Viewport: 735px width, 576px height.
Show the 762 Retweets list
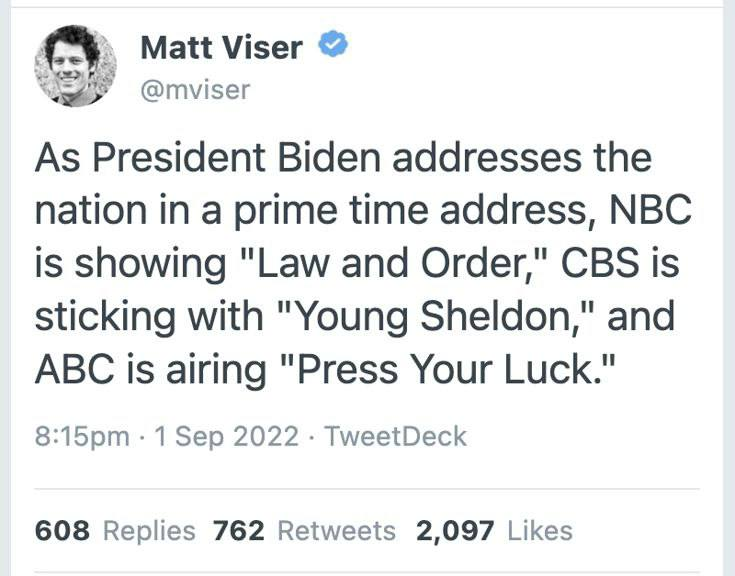tap(304, 530)
